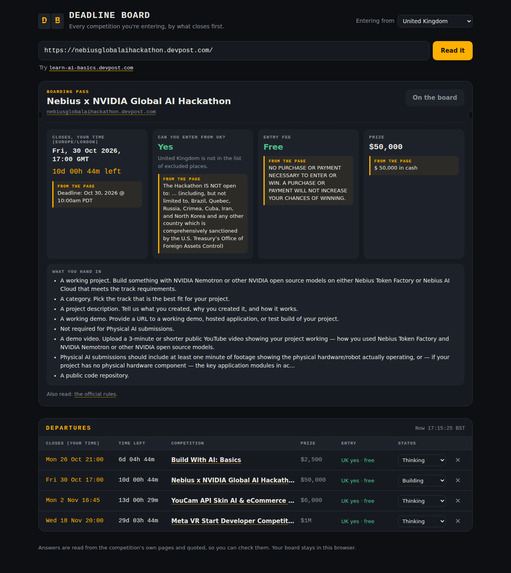Change Building status for Nebius hackathon
Viewport: 511px width, 573px height.
coord(423,481)
